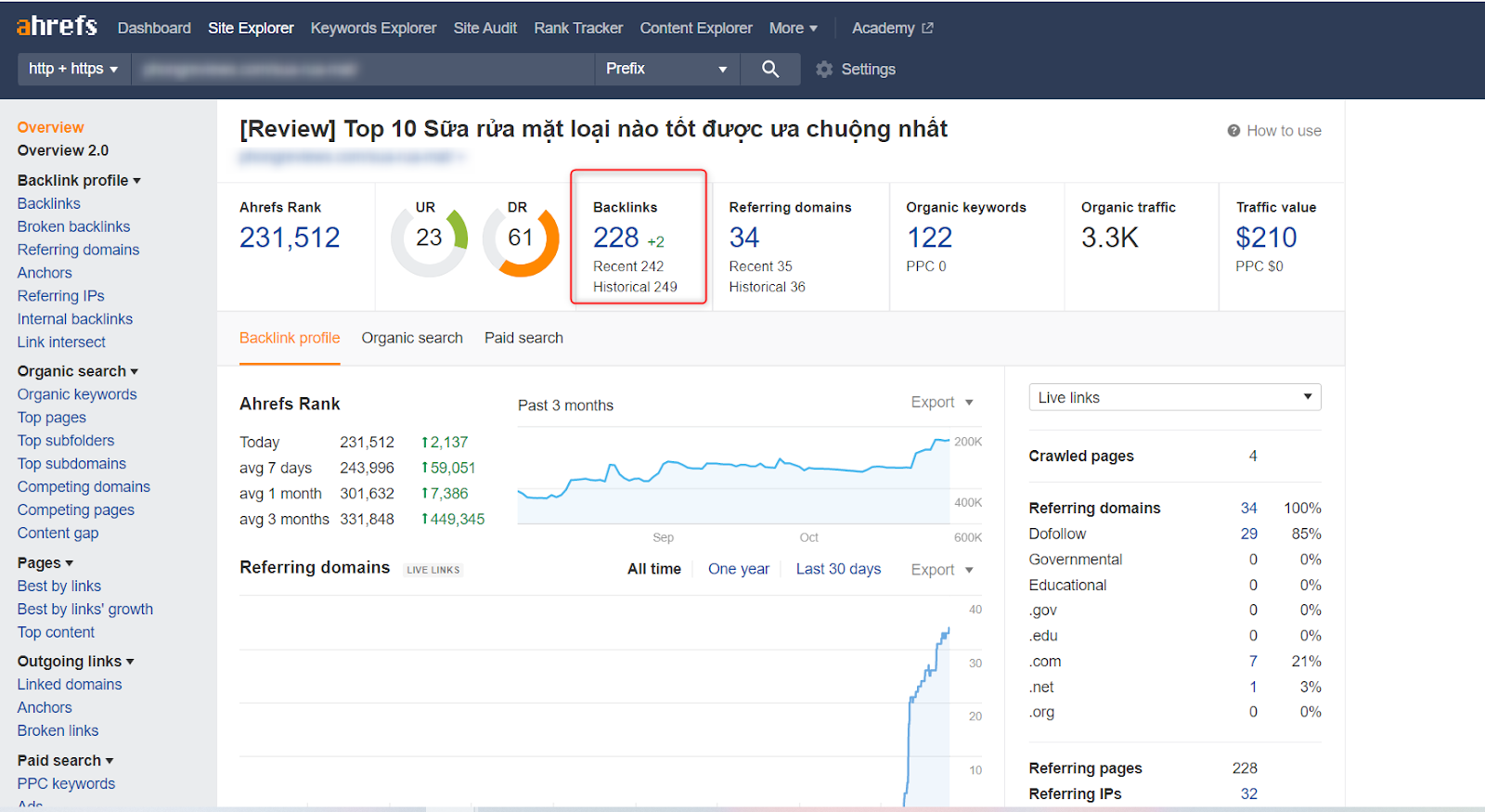This screenshot has width=1485, height=812.
Task: Open Referring domains in the sidebar
Action: coord(78,250)
